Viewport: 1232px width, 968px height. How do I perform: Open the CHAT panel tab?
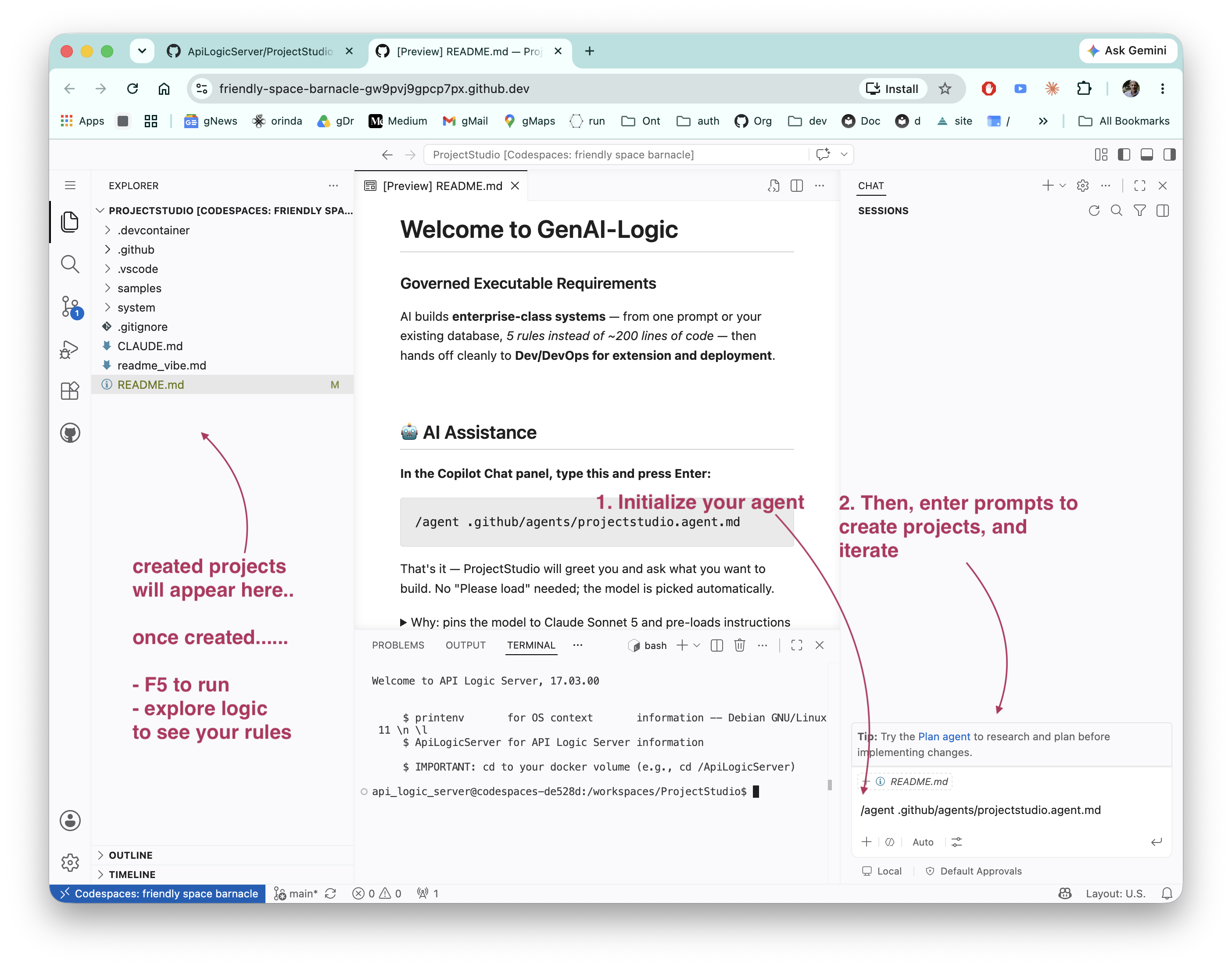pos(870,186)
